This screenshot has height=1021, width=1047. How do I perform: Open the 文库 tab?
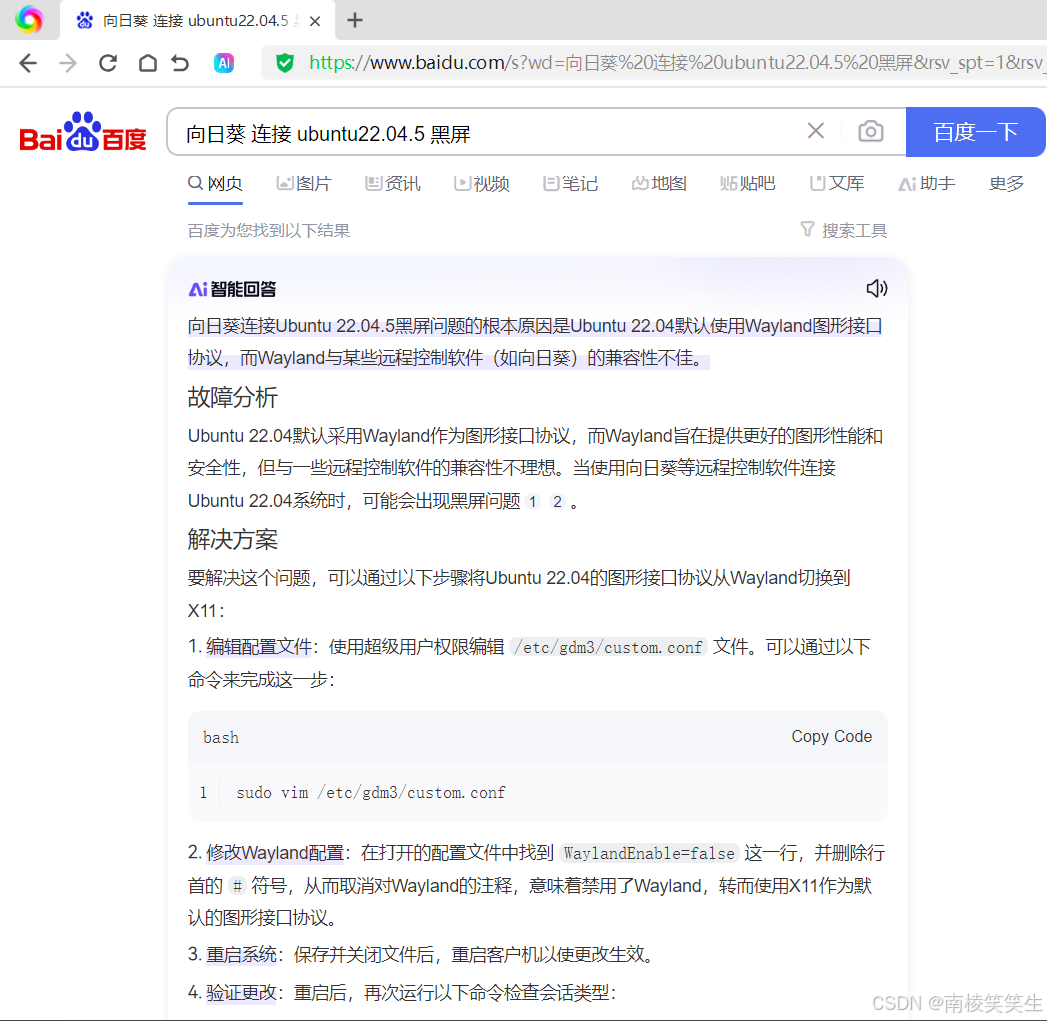point(837,183)
